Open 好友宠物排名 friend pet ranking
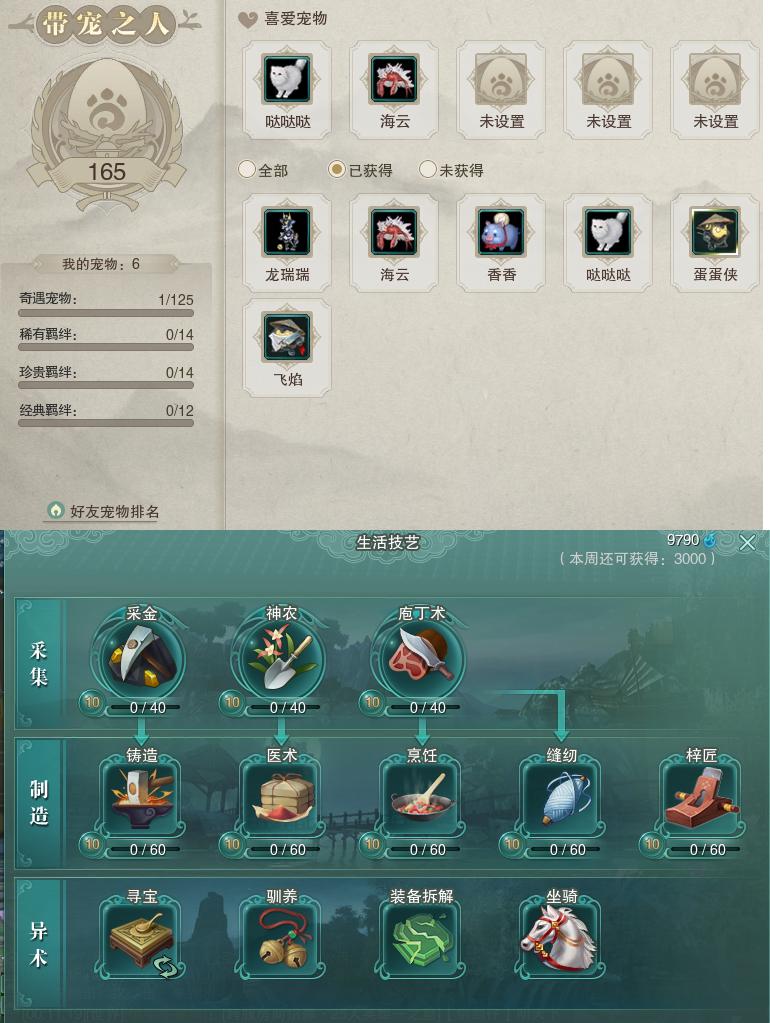The image size is (770, 1023). [104, 511]
